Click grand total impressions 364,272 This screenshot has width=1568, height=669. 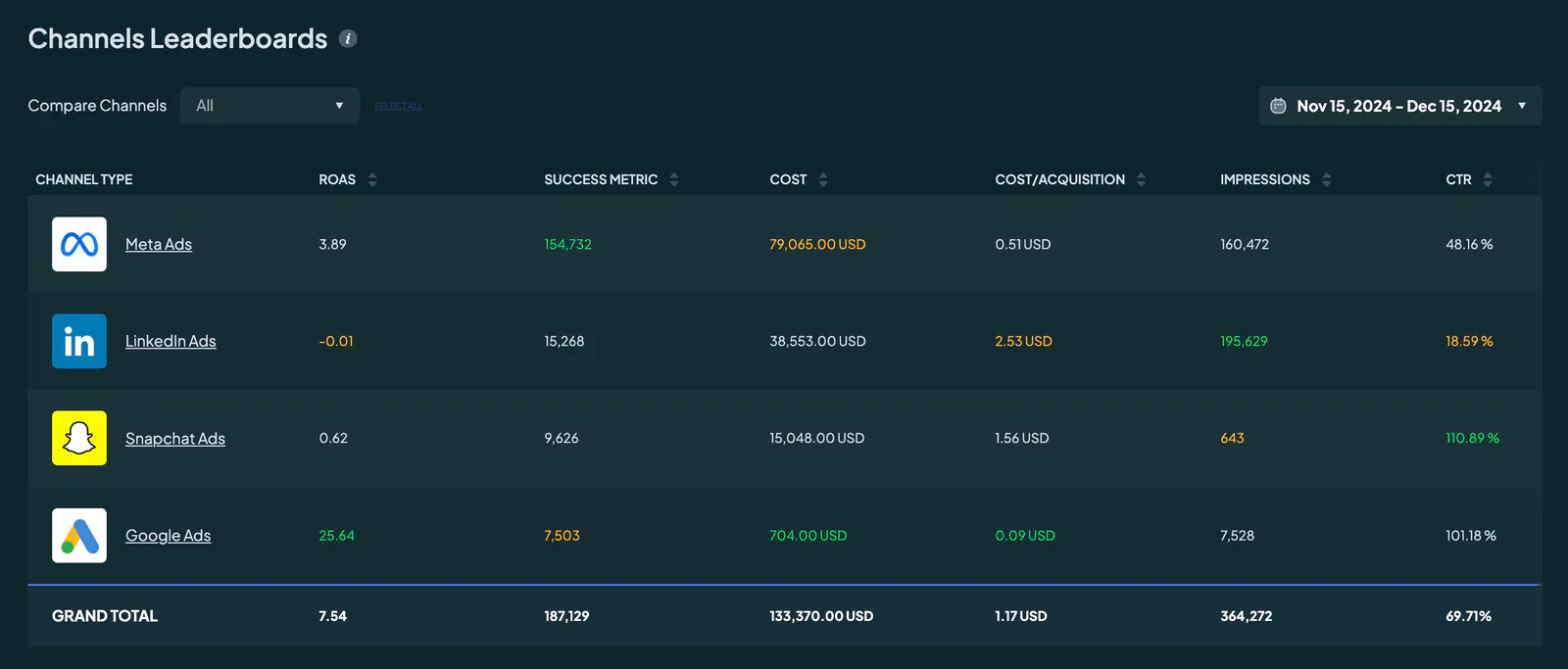1246,615
